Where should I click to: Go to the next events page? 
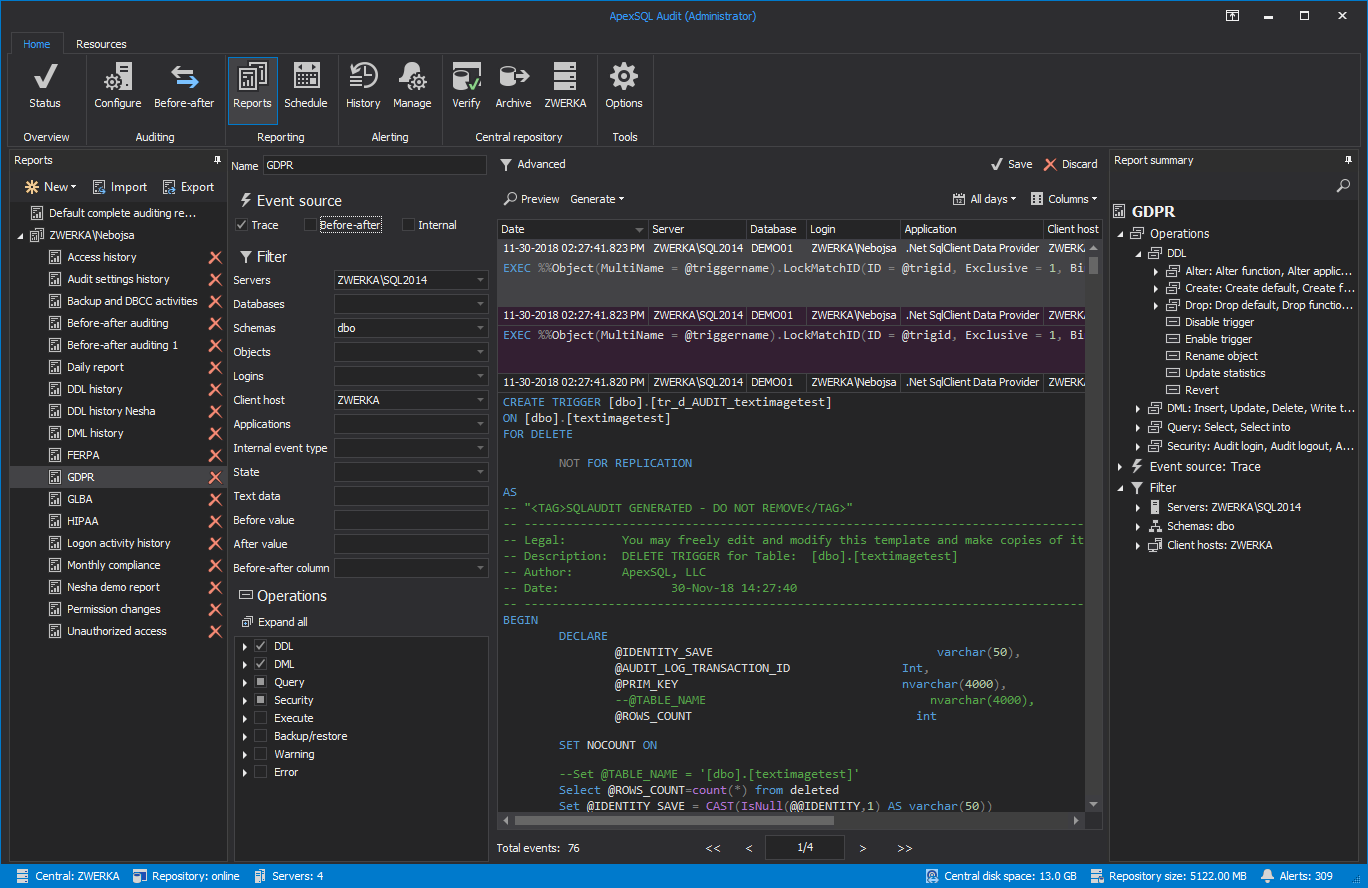pos(863,848)
